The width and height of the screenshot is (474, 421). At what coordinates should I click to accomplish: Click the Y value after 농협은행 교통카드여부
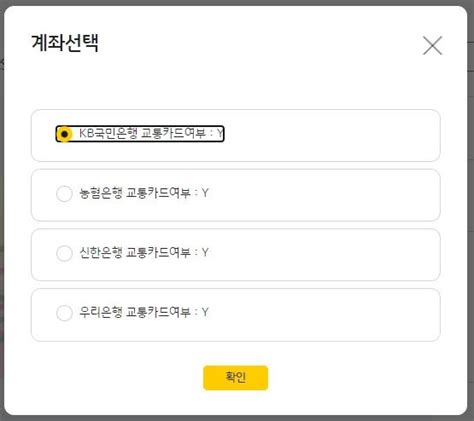click(205, 193)
